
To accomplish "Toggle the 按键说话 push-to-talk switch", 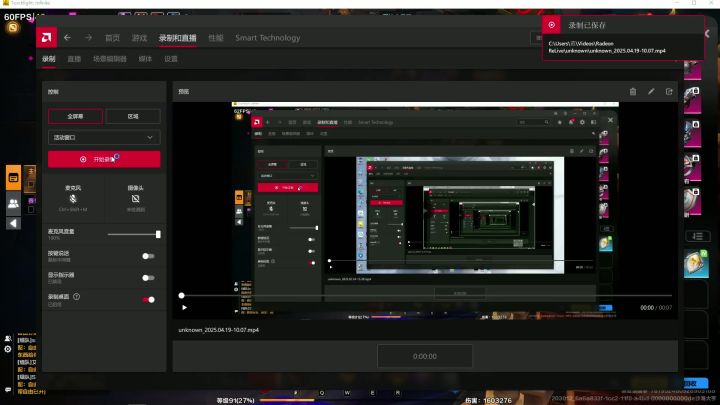I will pos(148,256).
